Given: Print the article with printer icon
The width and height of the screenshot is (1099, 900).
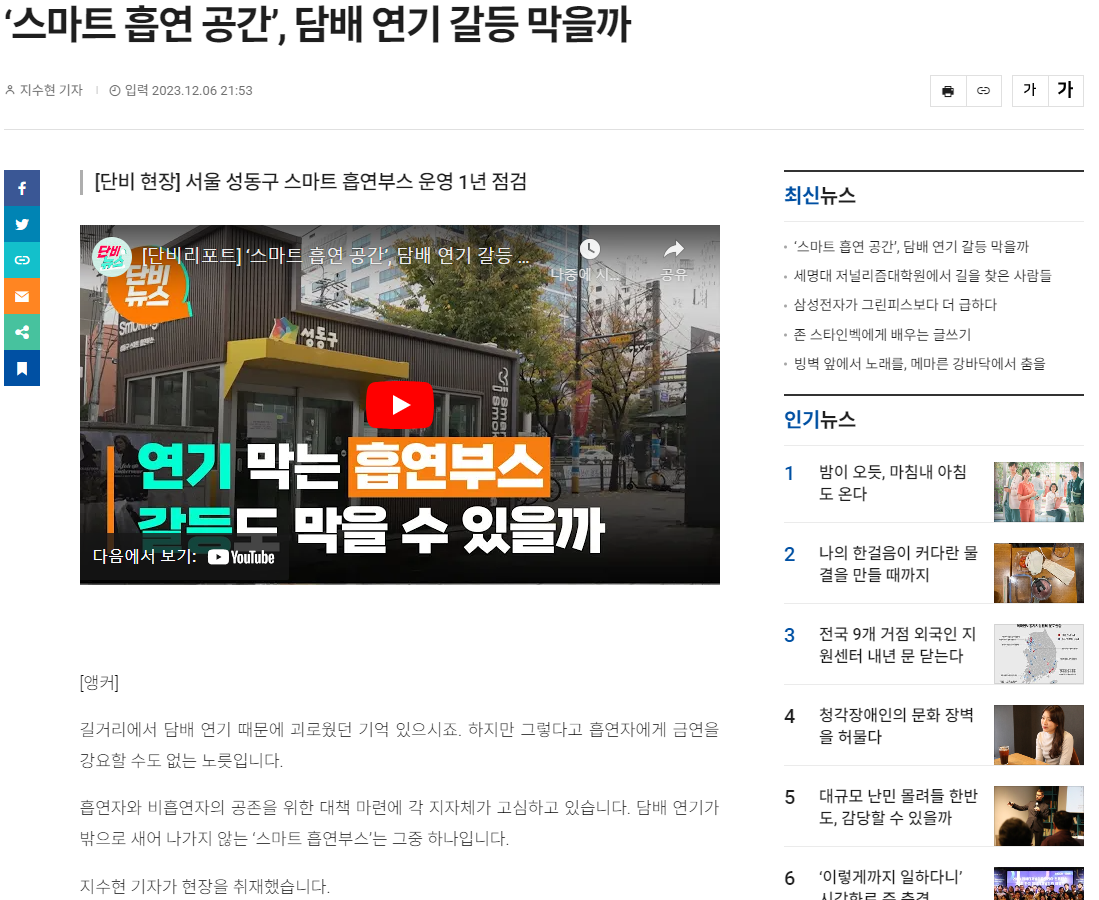Looking at the screenshot, I should point(948,91).
